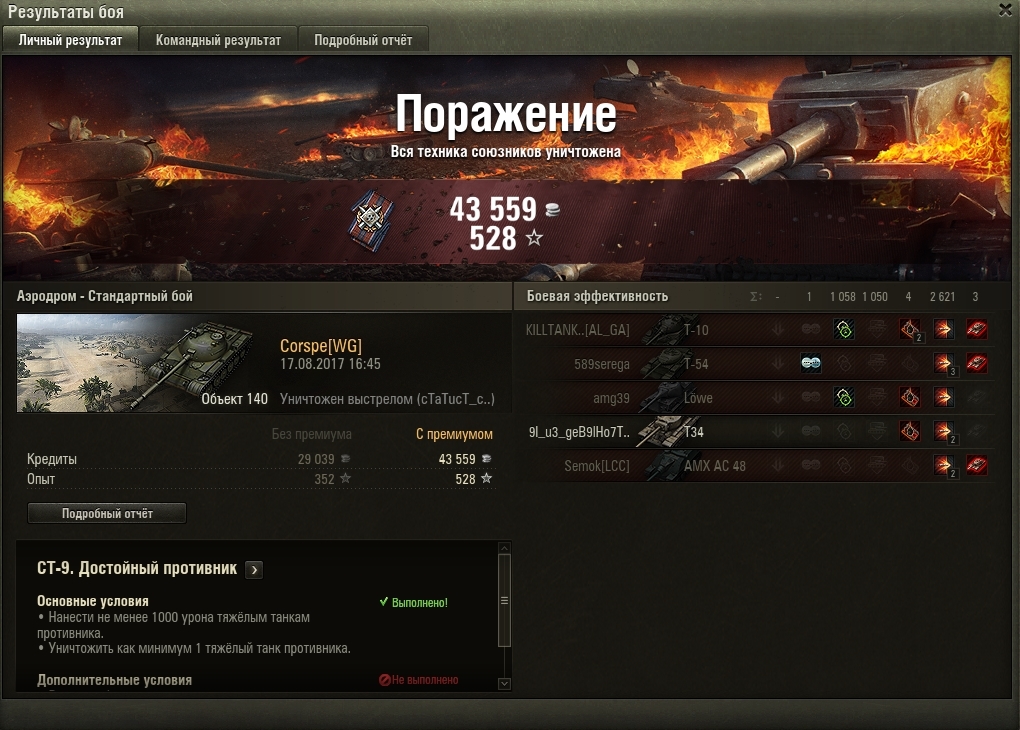This screenshot has height=730, width=1020.
Task: Click AMX AC 48 kill icon
Action: [x=976, y=465]
